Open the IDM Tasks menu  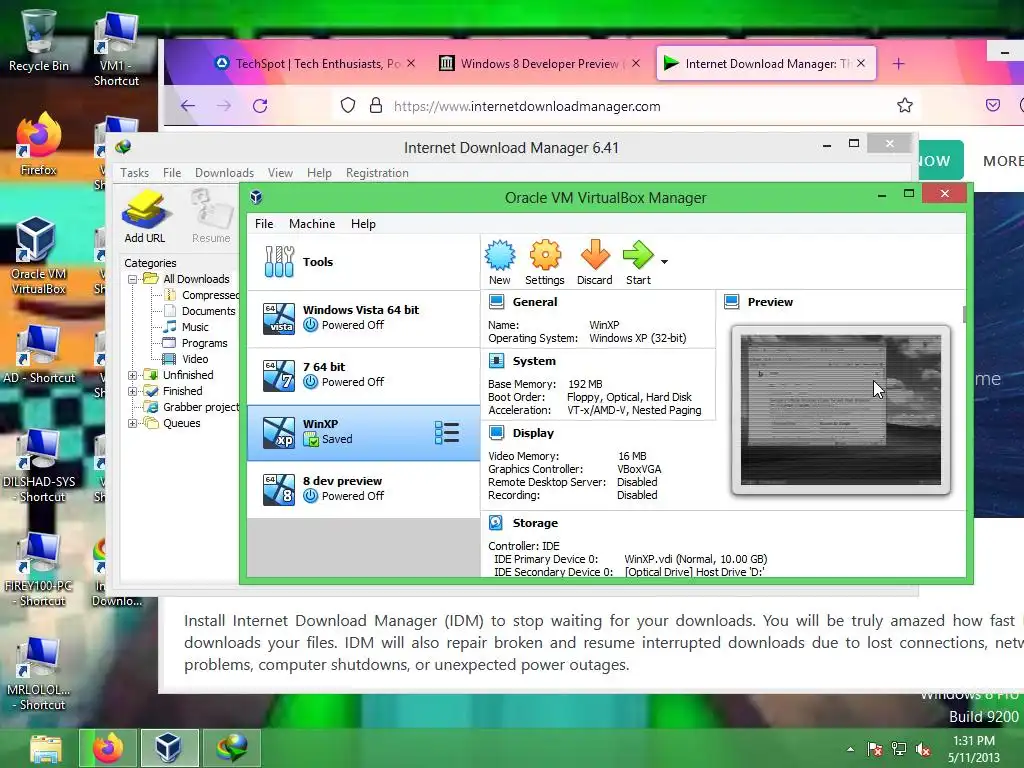pos(135,173)
